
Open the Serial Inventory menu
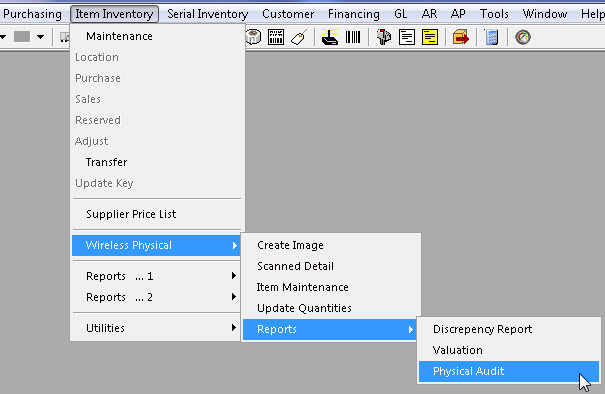click(208, 14)
